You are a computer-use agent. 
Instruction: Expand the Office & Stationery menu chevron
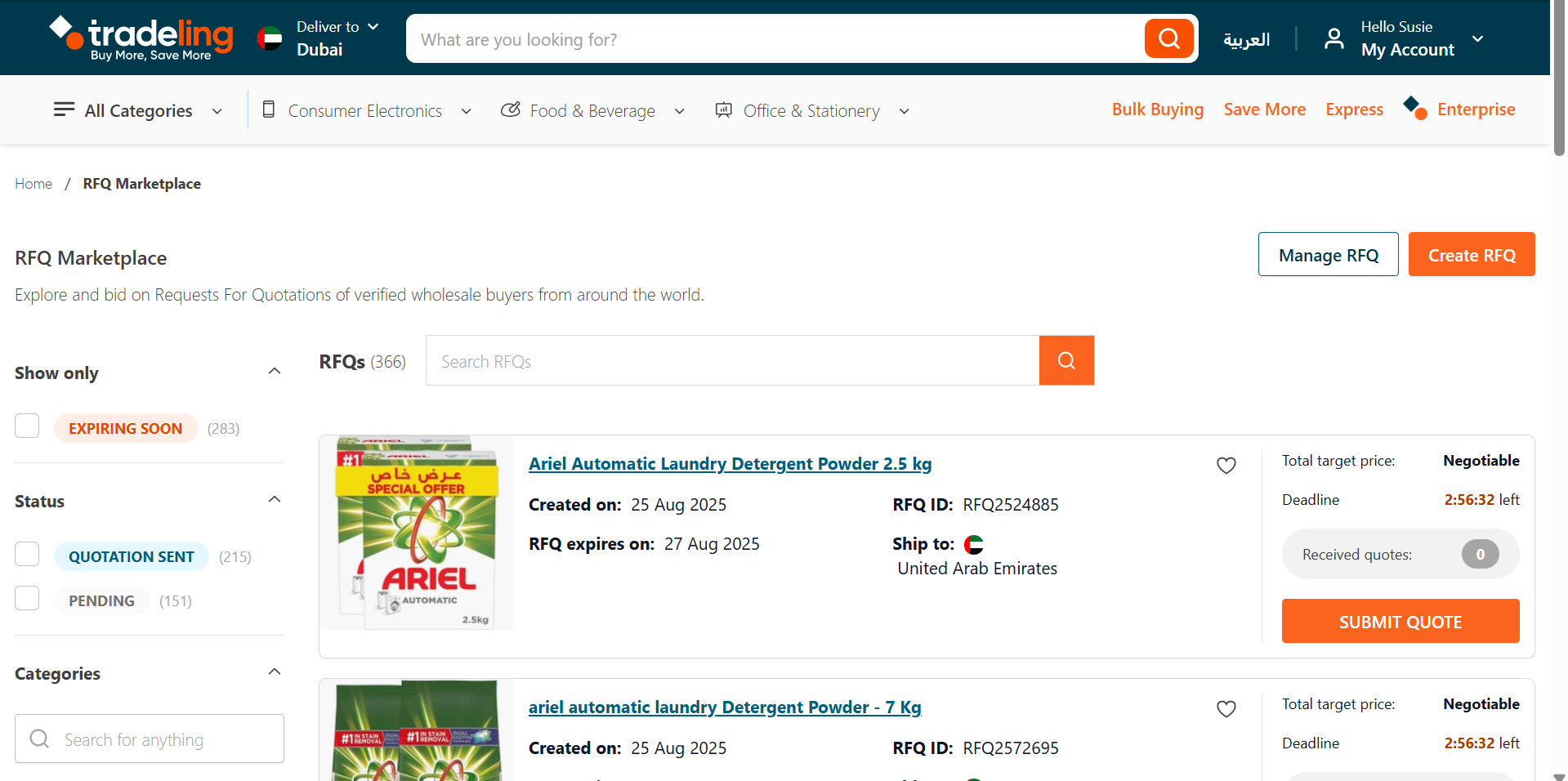point(904,111)
